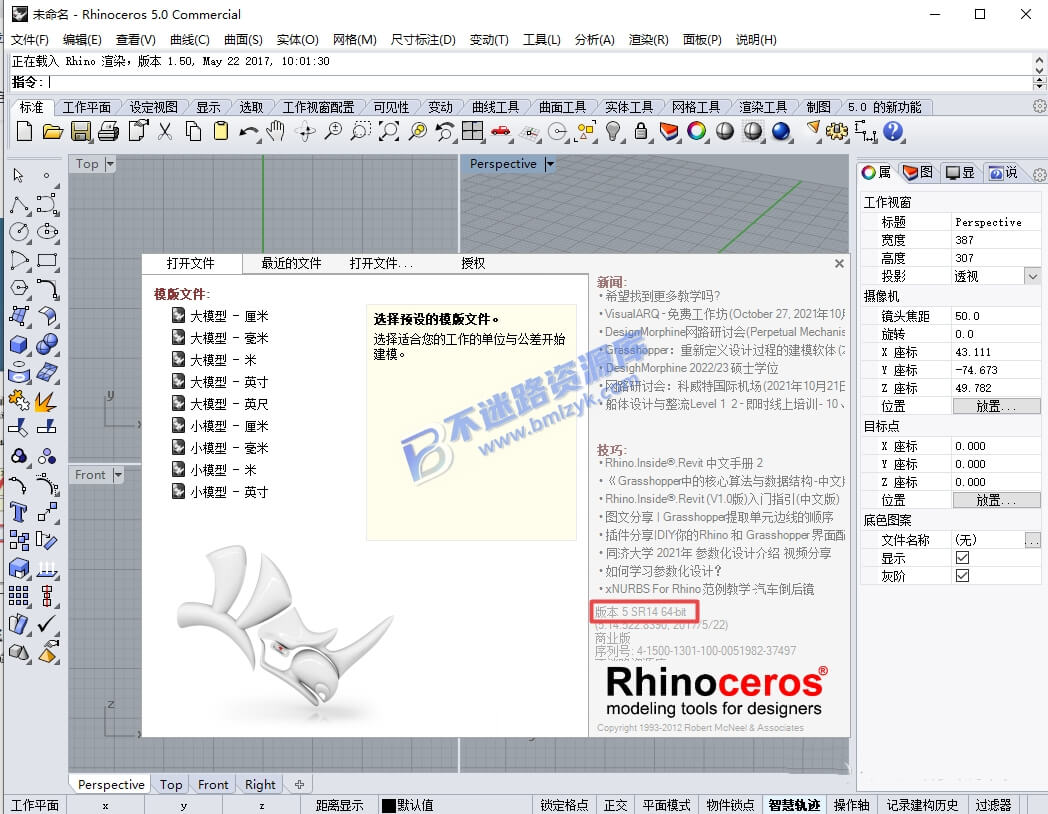This screenshot has height=814, width=1048.
Task: Click the Zoom Window magnifier icon
Action: [360, 131]
